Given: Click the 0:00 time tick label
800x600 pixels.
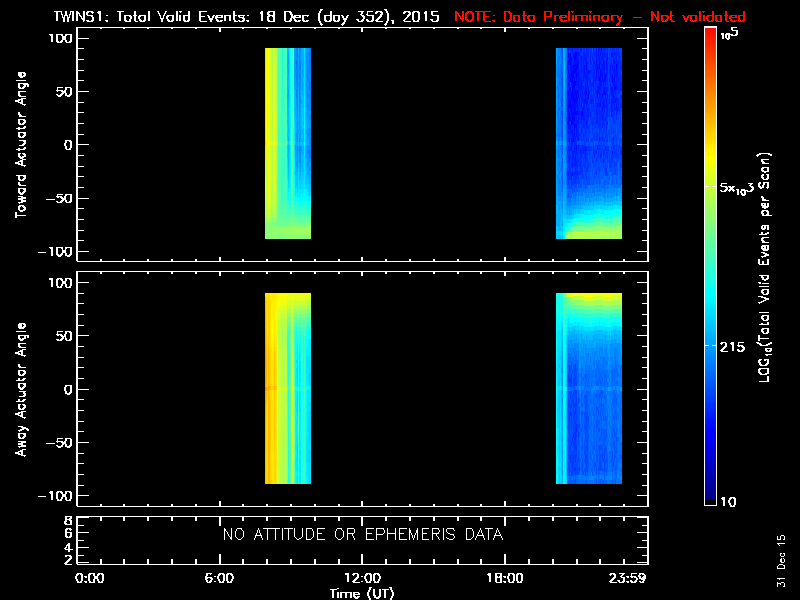Looking at the screenshot, I should point(90,579).
